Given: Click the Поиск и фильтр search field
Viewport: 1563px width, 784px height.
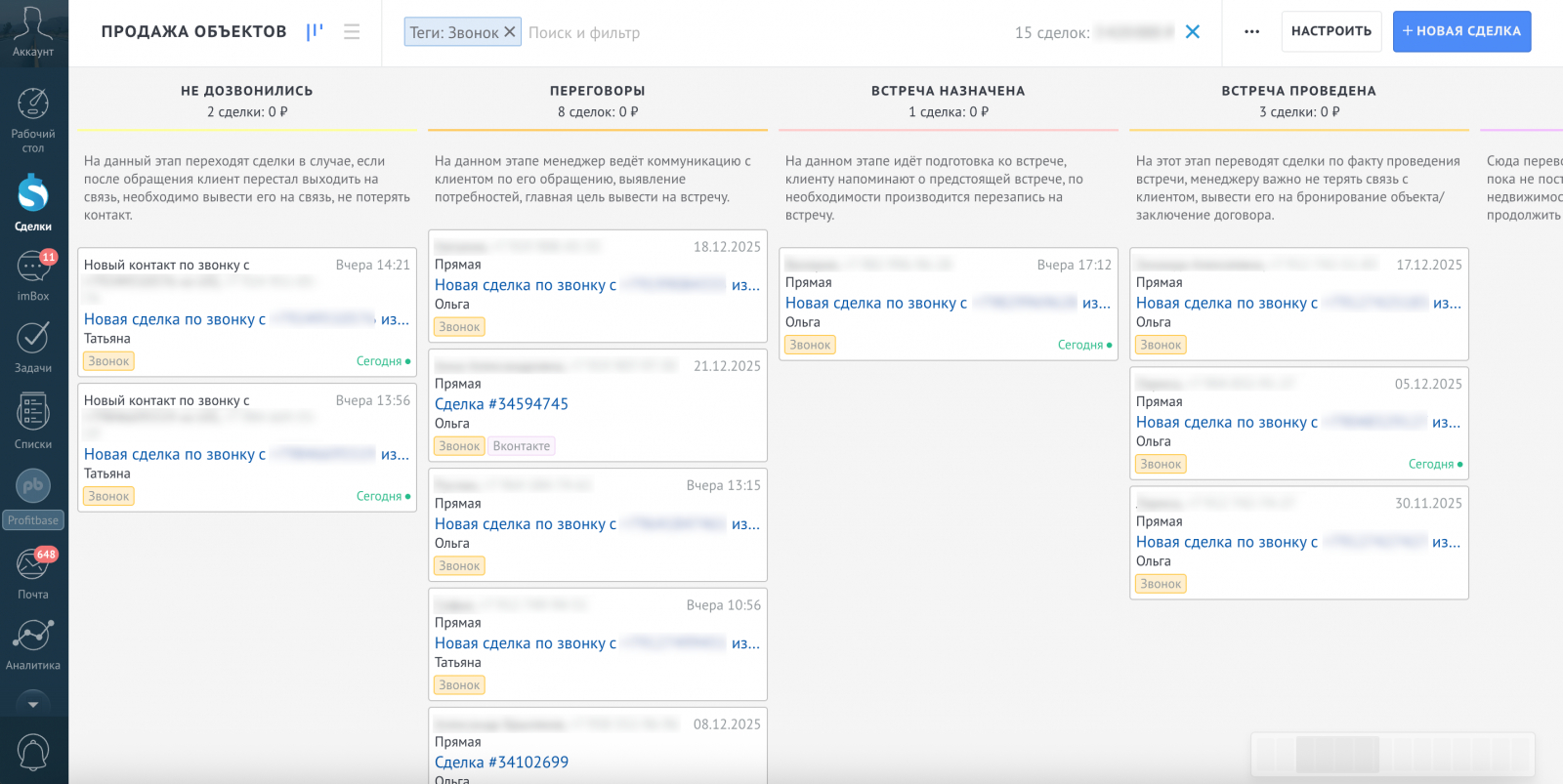Looking at the screenshot, I should [x=684, y=33].
